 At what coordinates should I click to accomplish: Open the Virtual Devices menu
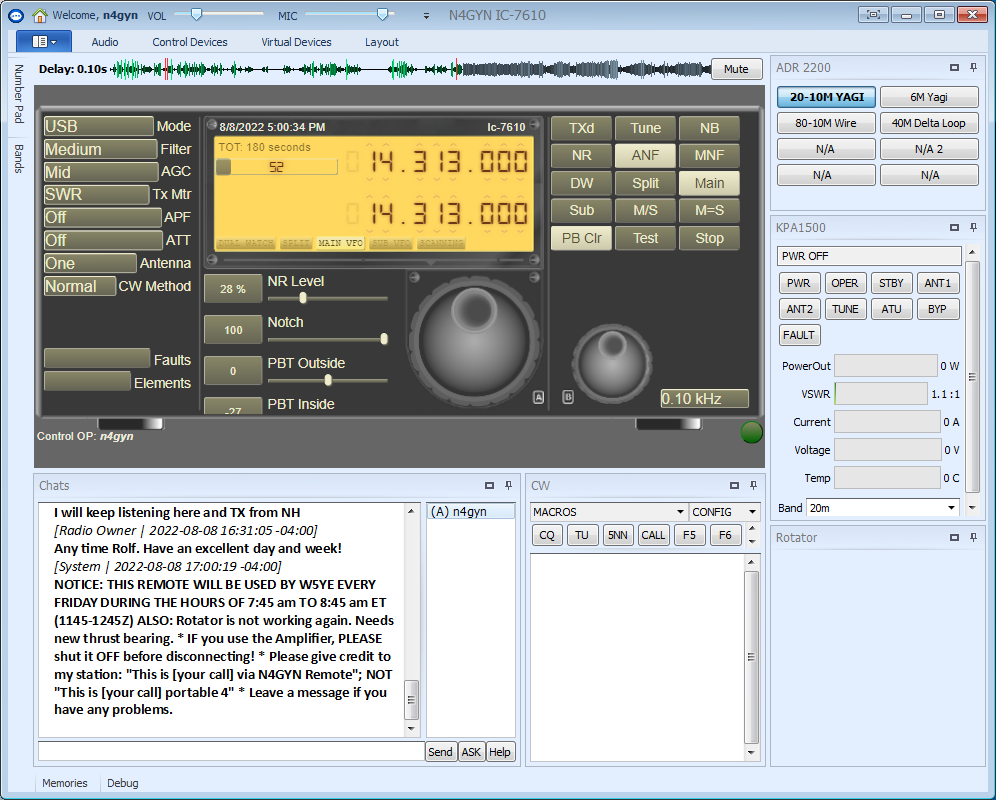(297, 42)
